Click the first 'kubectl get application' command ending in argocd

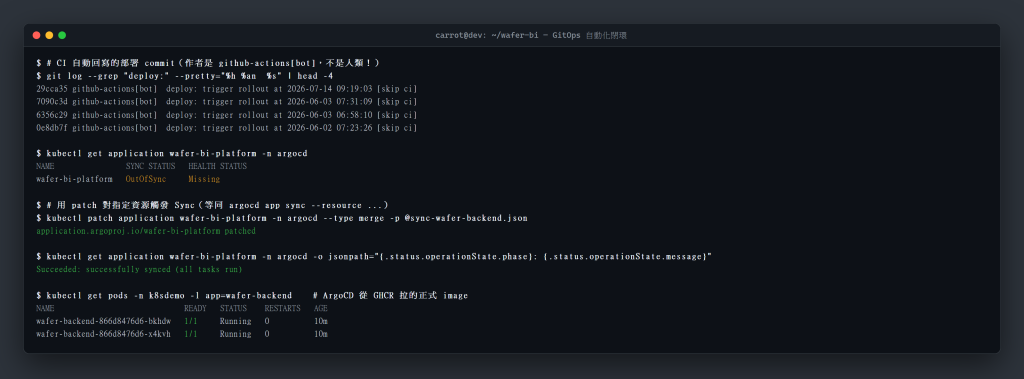172,154
